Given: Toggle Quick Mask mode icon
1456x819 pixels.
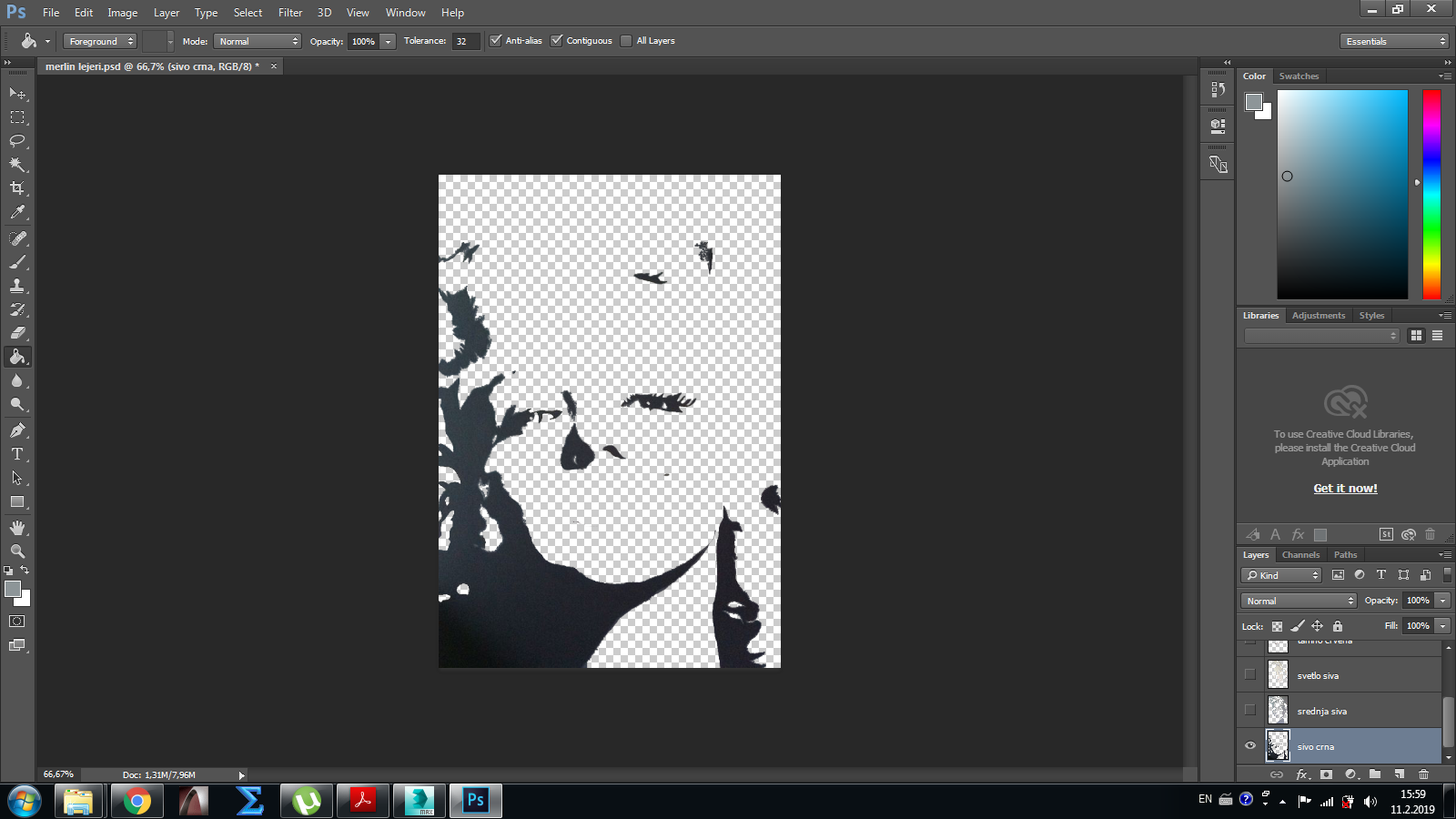Looking at the screenshot, I should (17, 622).
